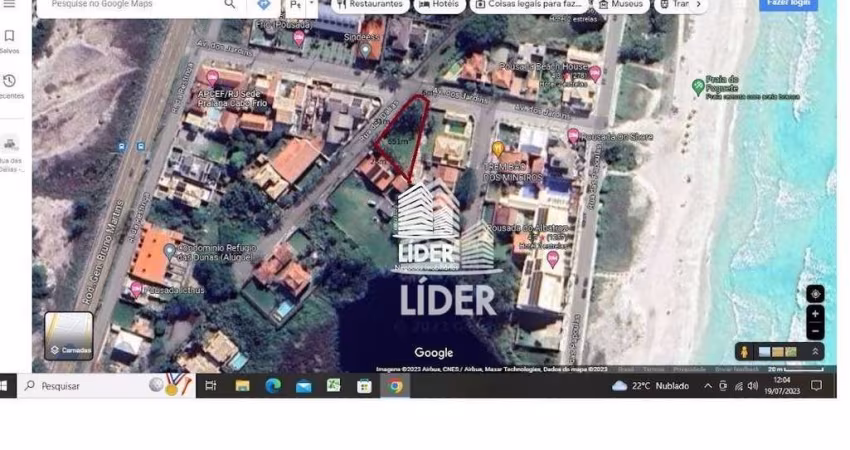Click the Pousada do Albatroz hotel pin
Viewport: 850px width, 450px height.
[x=552, y=260]
